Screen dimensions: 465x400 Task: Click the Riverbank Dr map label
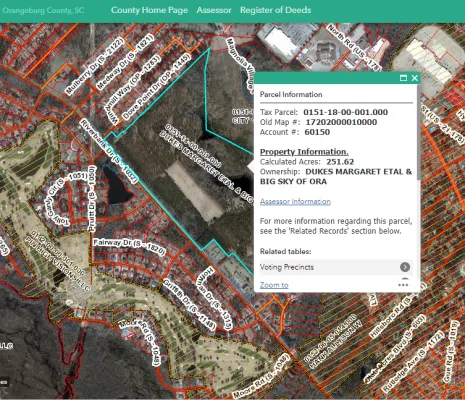click(108, 150)
